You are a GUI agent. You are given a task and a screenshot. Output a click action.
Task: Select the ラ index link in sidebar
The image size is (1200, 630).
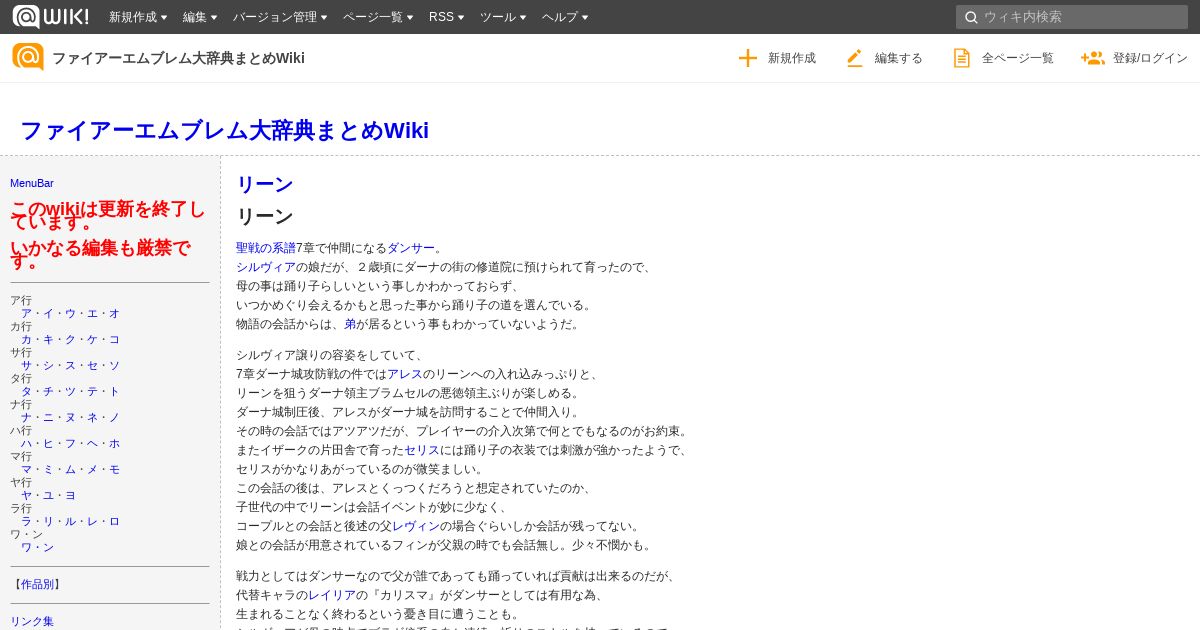click(26, 521)
